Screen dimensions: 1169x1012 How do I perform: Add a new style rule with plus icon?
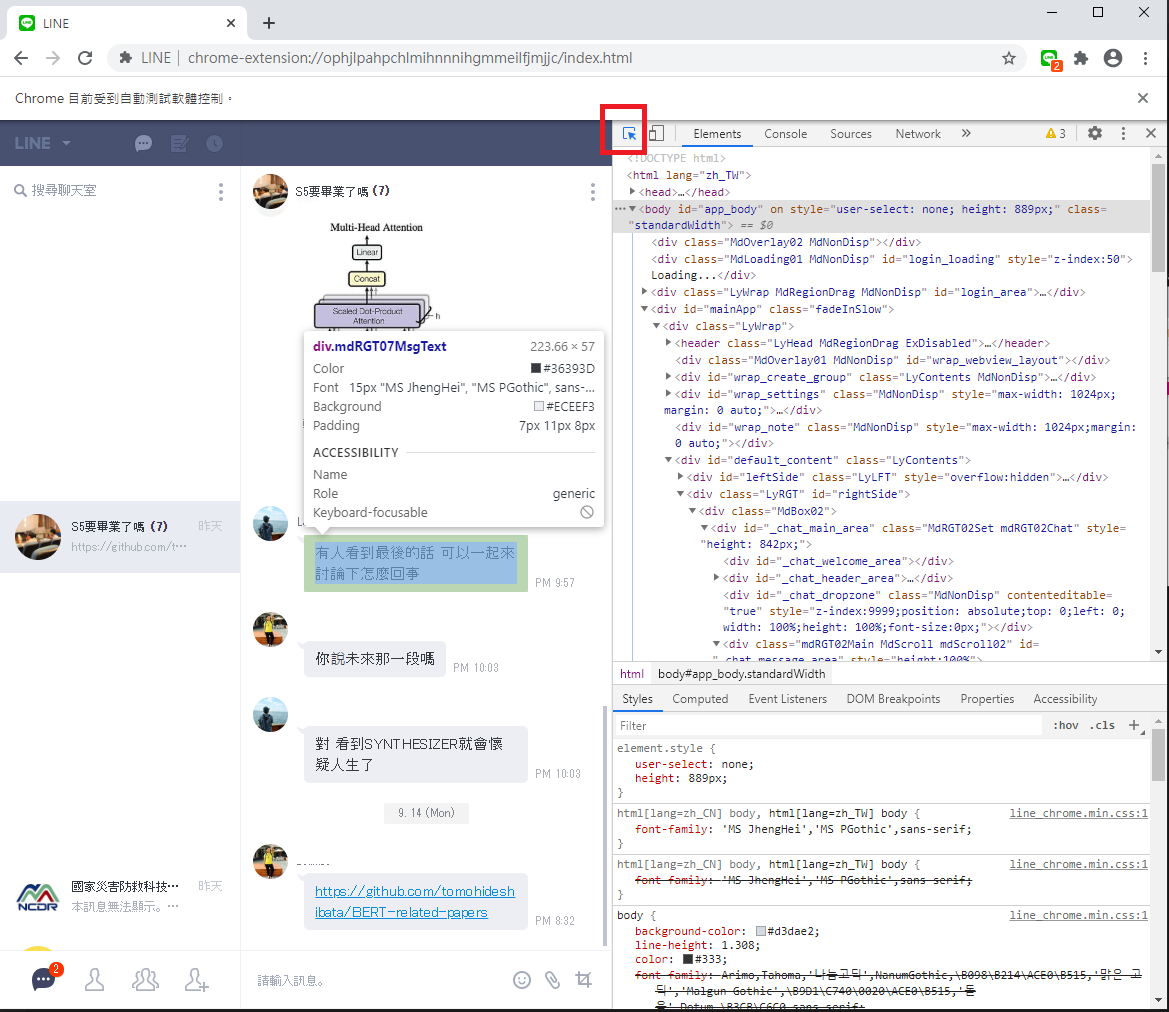[x=1134, y=725]
